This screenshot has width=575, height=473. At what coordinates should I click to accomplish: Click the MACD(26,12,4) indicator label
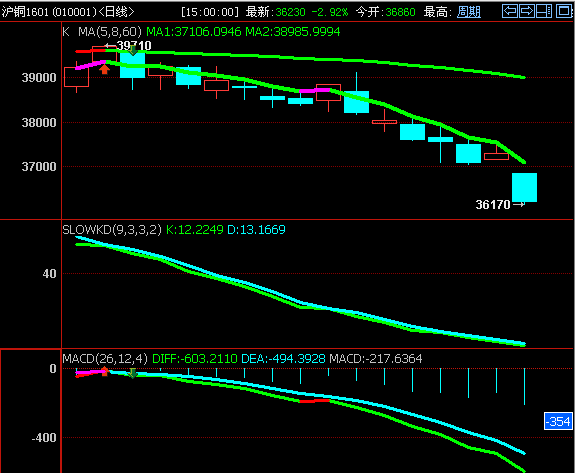105,358
